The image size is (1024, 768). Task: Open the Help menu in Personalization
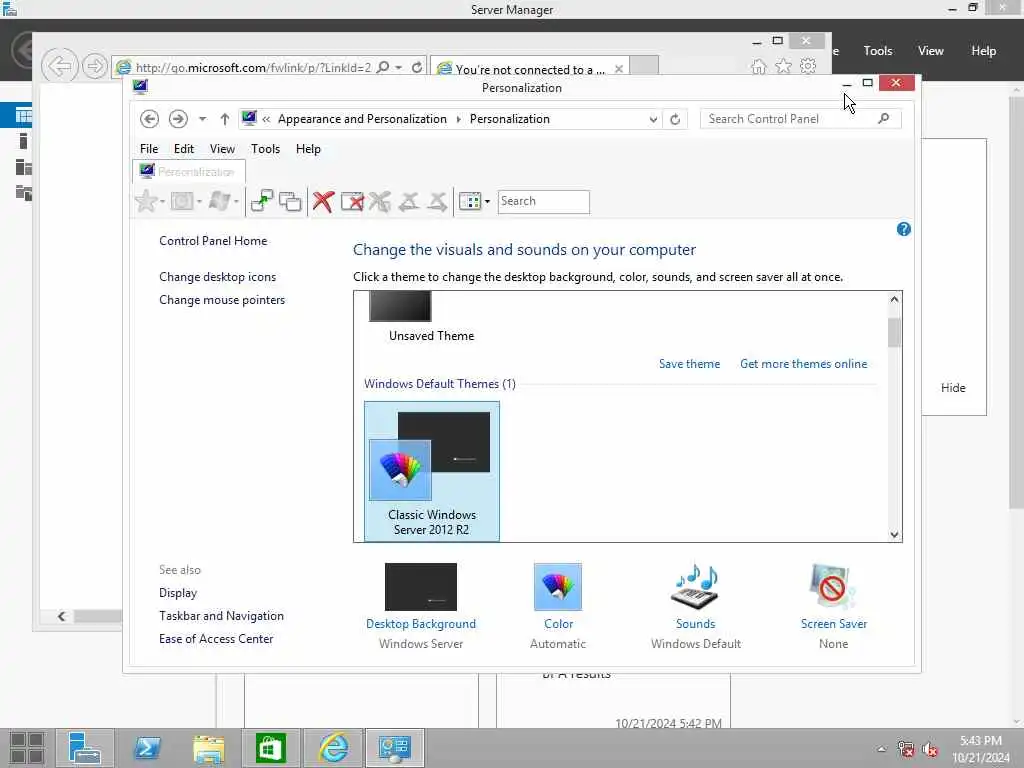tap(308, 149)
